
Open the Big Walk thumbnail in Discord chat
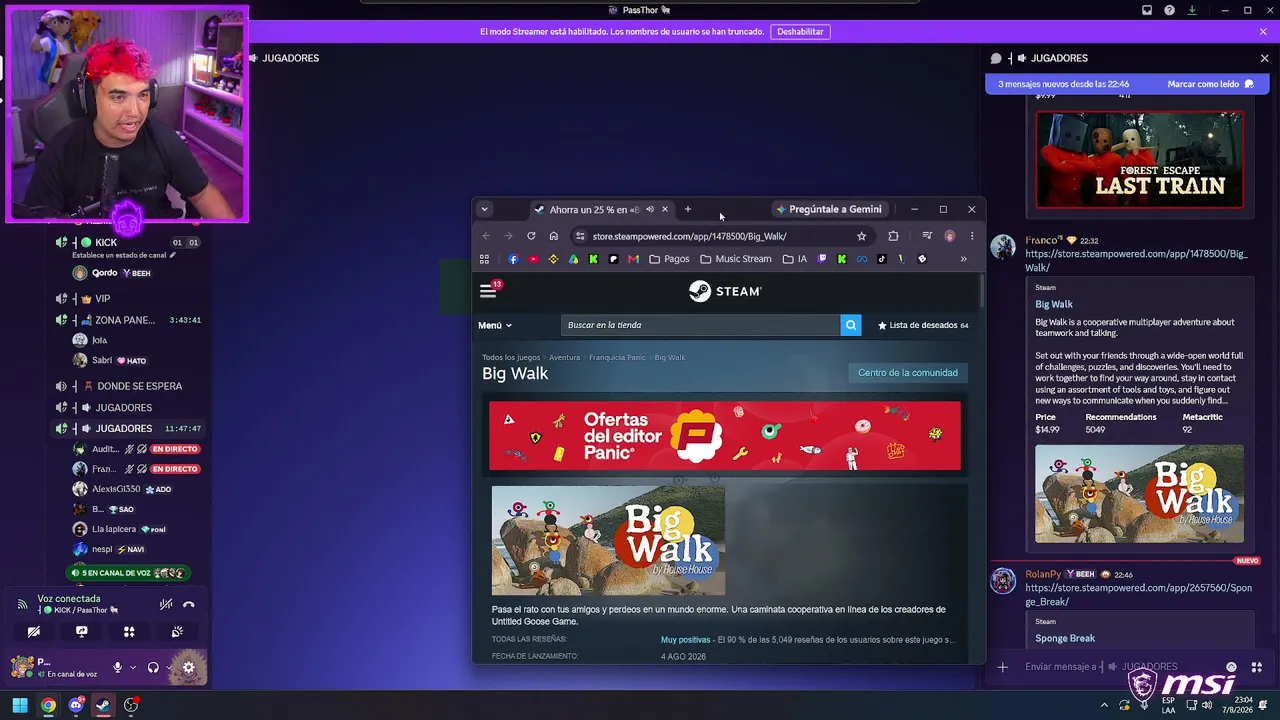pos(1139,494)
